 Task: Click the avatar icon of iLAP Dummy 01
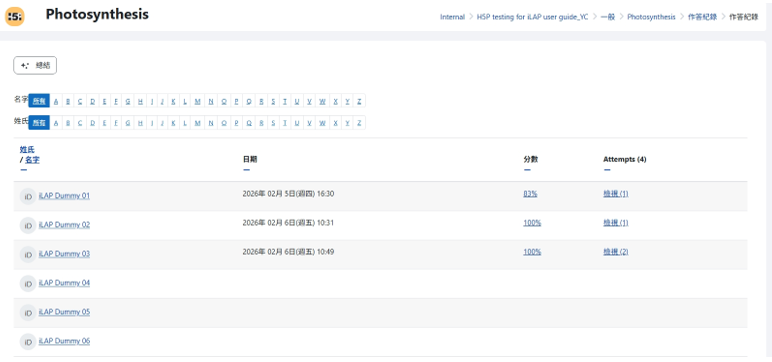pos(28,196)
